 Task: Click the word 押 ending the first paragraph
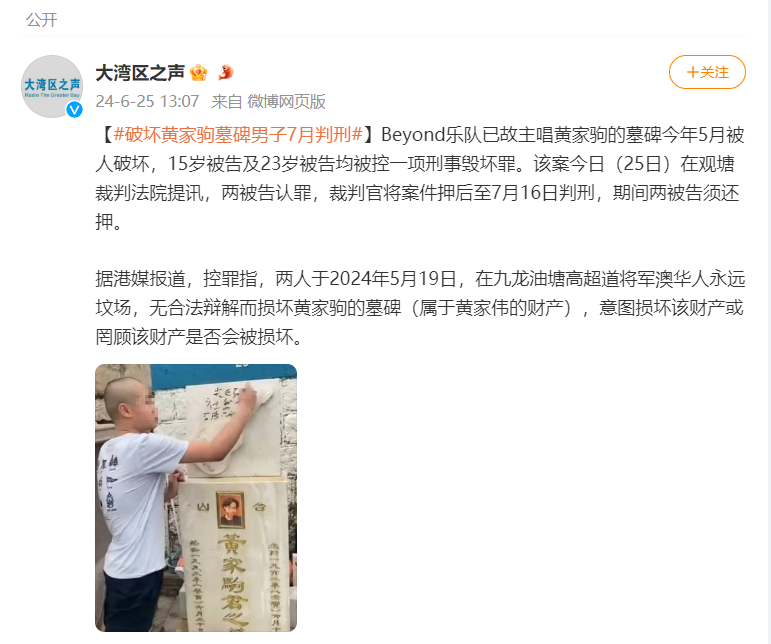[104, 221]
